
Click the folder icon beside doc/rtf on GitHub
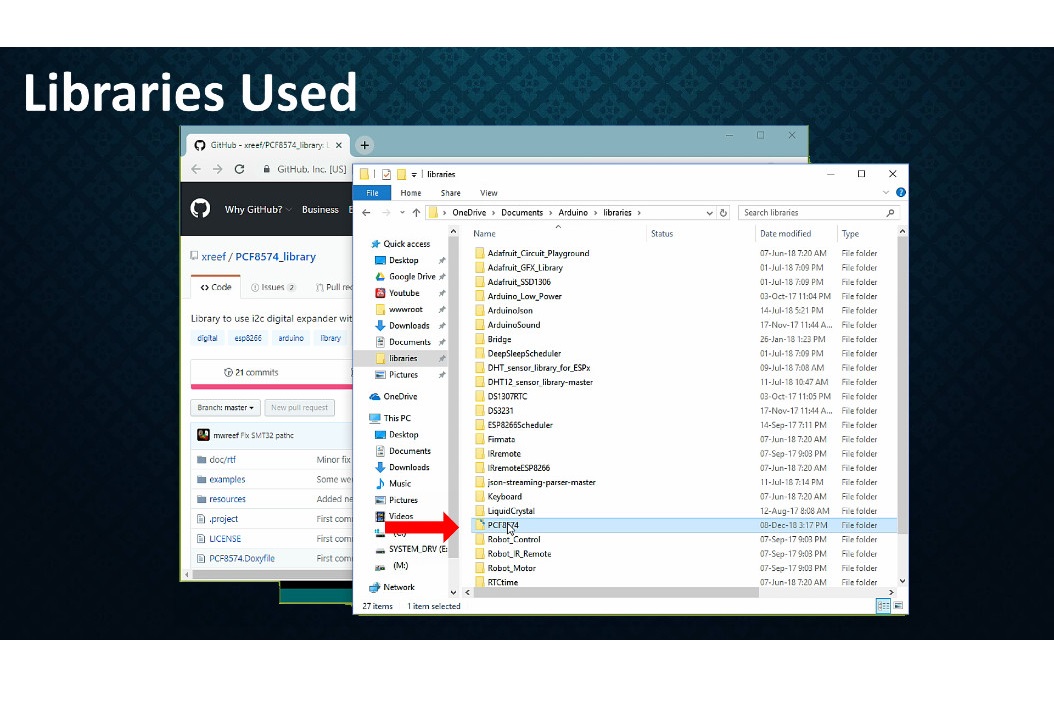click(201, 459)
